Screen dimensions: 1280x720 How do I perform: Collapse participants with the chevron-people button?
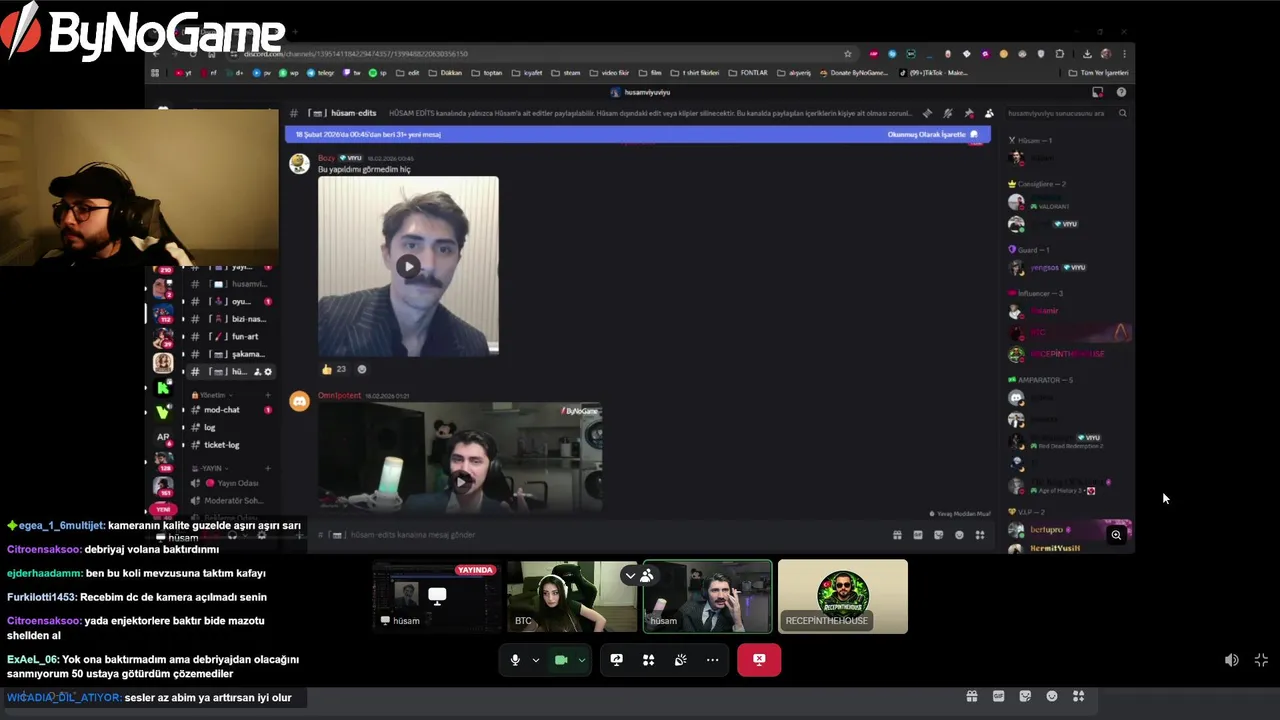pyautogui.click(x=639, y=575)
